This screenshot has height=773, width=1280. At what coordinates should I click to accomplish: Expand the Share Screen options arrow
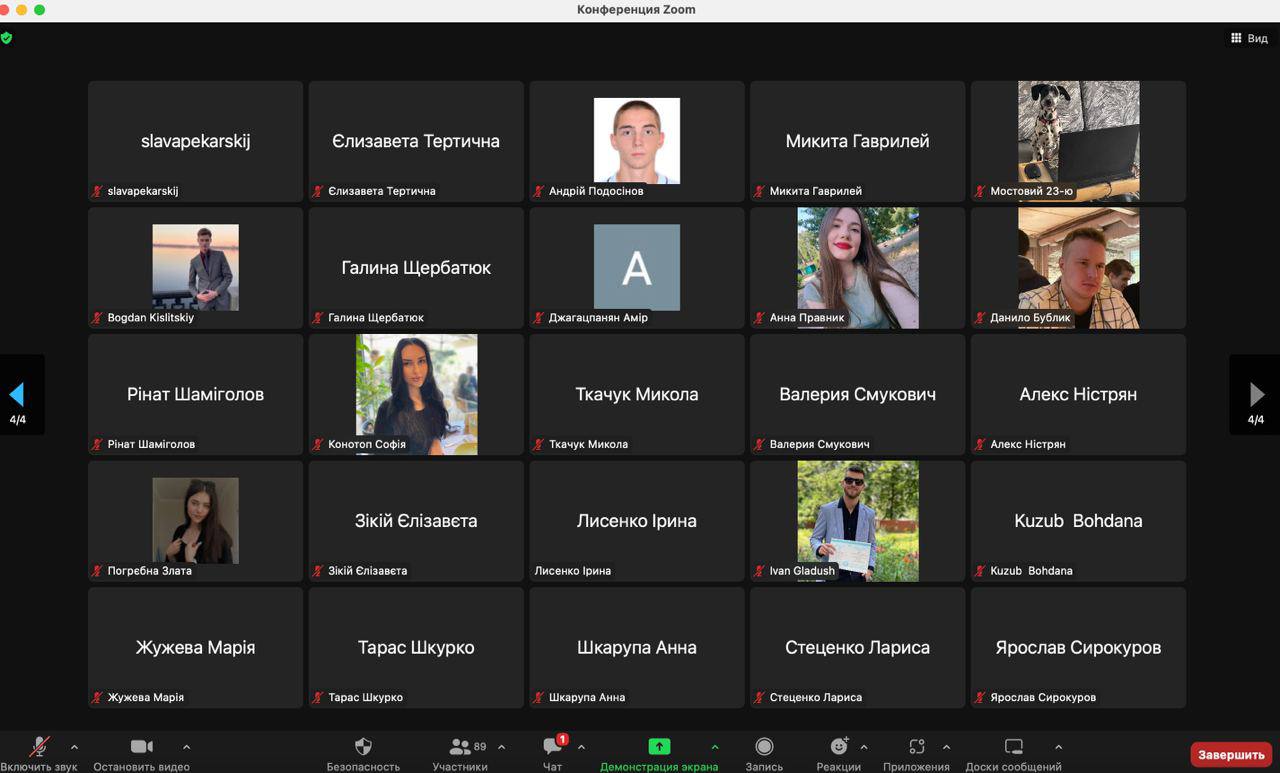point(714,746)
